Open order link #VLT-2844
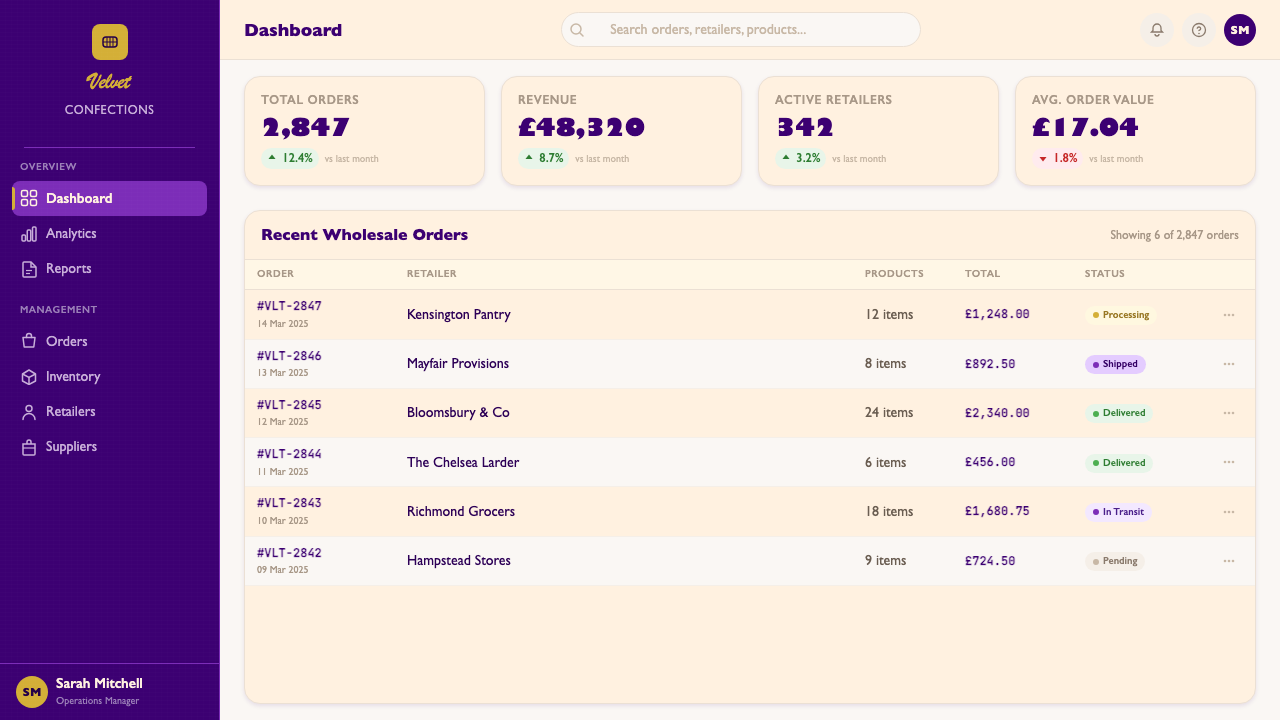1280x720 pixels. (x=289, y=454)
